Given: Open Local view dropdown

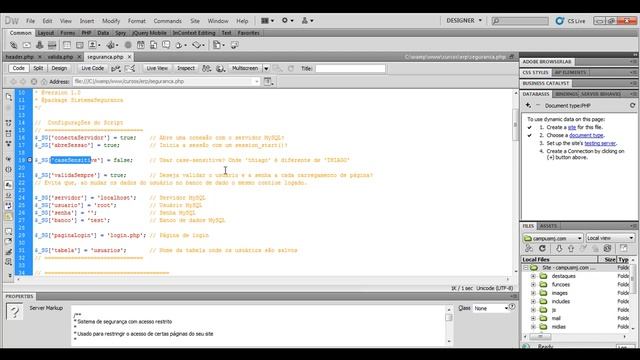Looking at the screenshot, I should point(610,238).
